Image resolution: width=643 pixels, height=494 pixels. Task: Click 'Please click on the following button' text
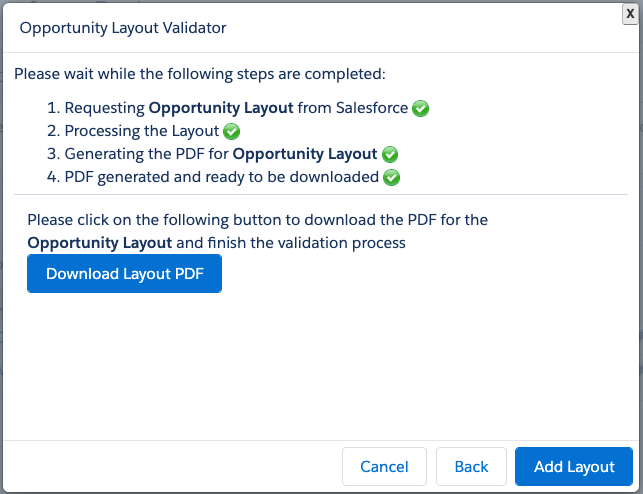(x=257, y=219)
